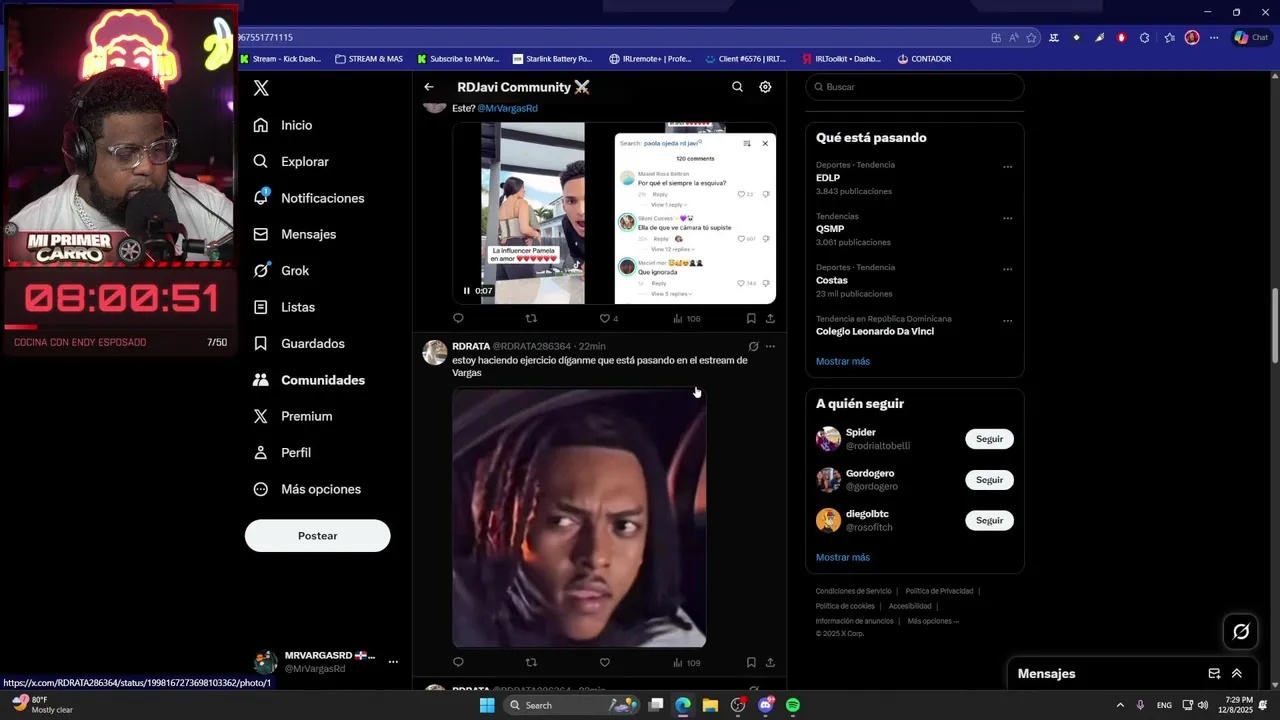Open Guardados bookmarks in the sidebar
The height and width of the screenshot is (720, 1280).
pos(299,343)
